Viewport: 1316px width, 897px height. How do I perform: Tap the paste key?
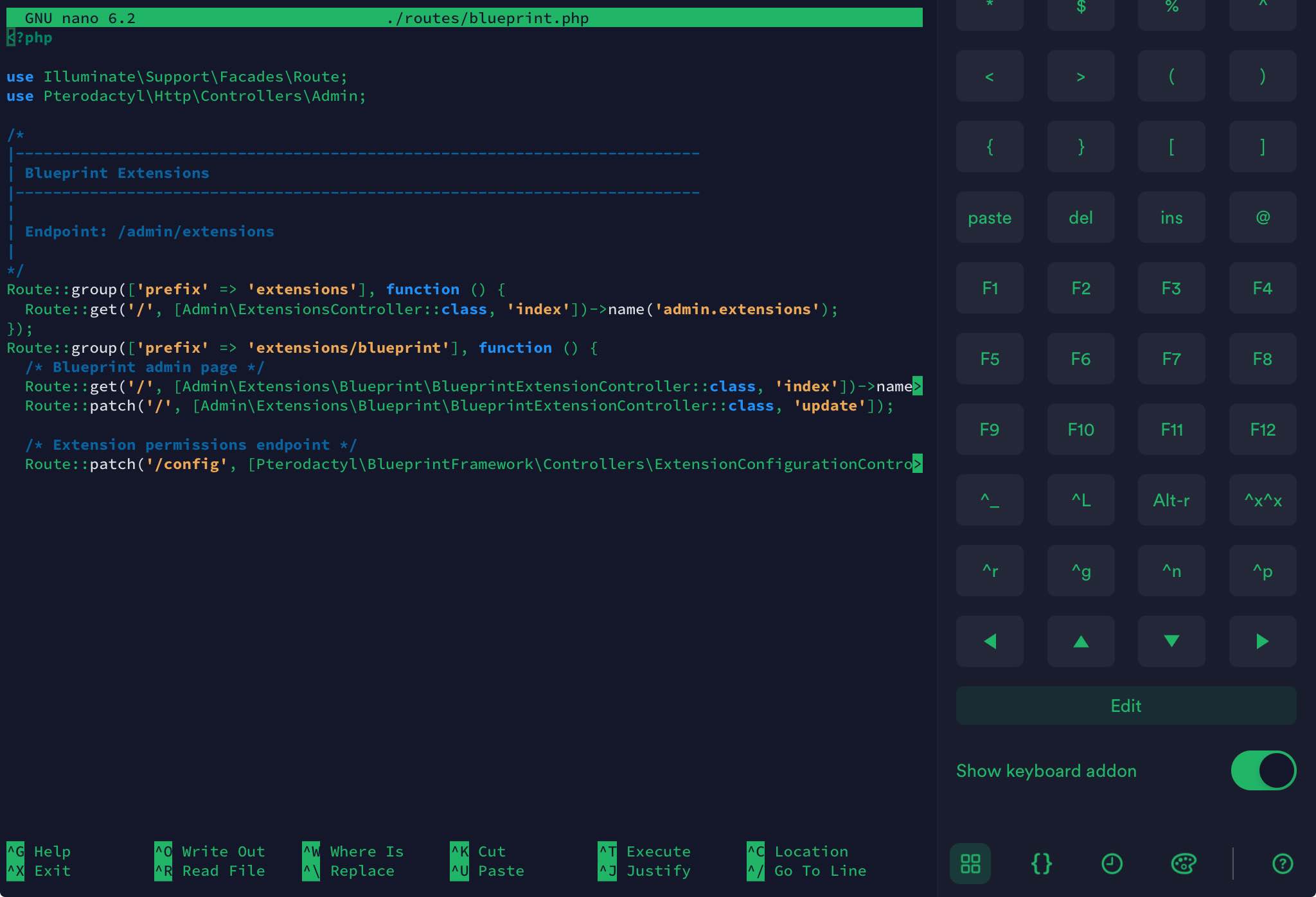(990, 217)
